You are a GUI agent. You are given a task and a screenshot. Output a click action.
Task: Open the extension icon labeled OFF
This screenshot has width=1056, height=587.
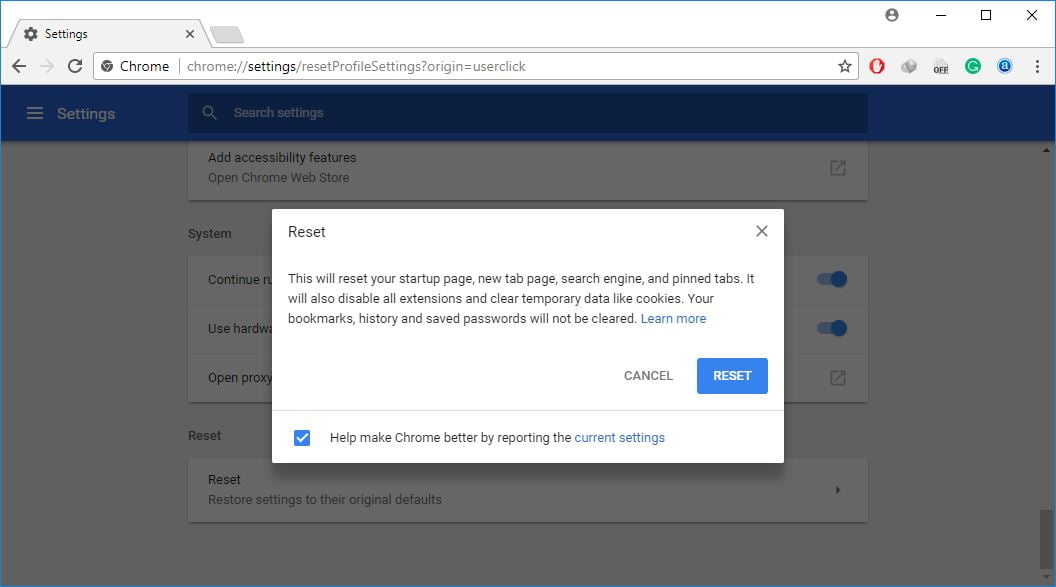pyautogui.click(x=941, y=67)
